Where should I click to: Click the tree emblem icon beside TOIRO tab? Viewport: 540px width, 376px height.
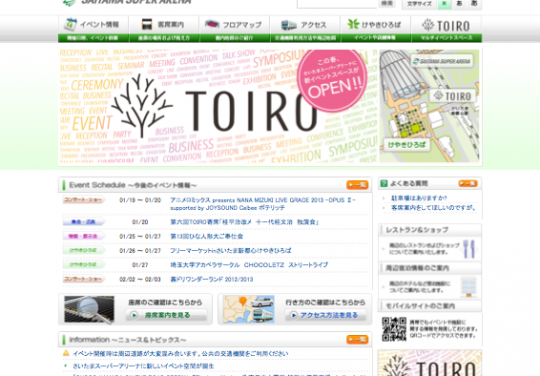click(x=428, y=25)
